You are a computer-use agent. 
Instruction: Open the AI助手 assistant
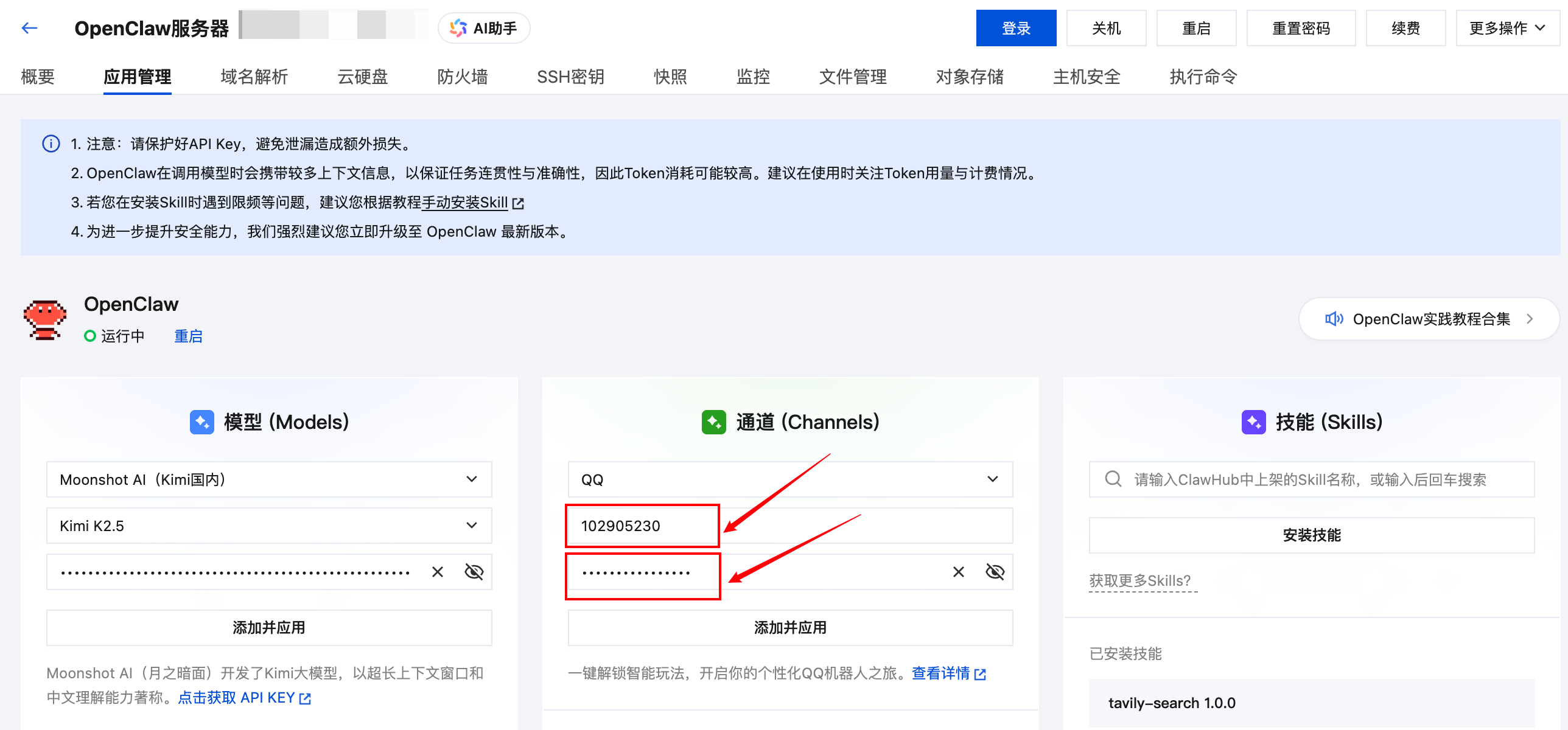(x=484, y=27)
